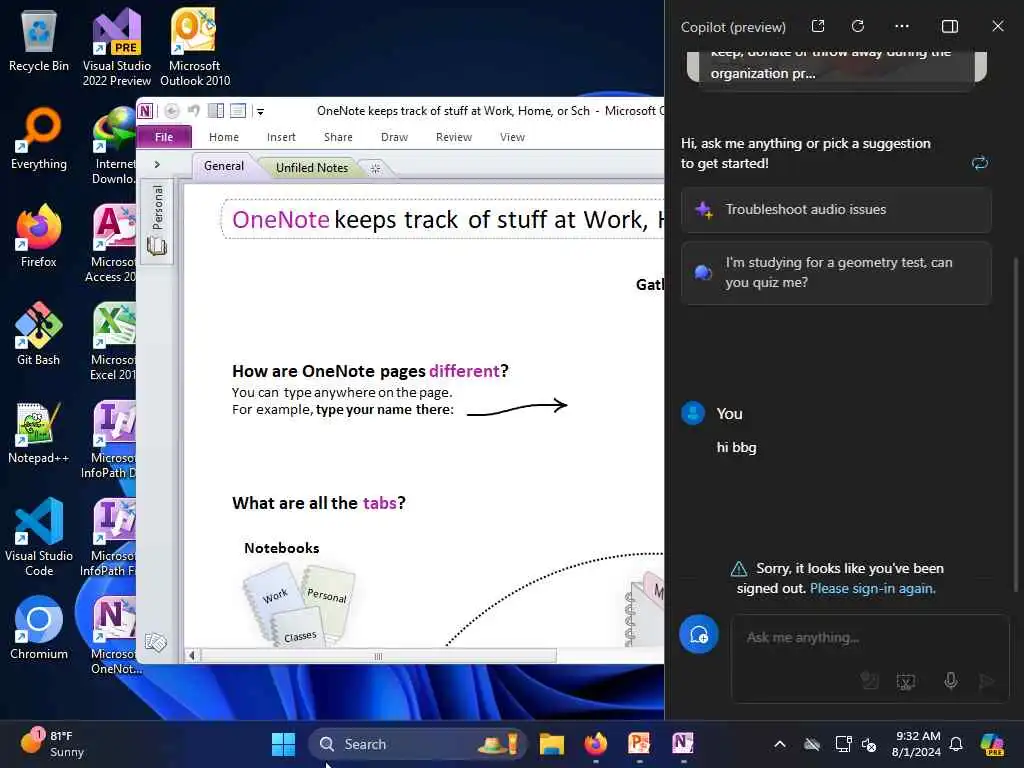Launch the Everything search desktop icon
Image resolution: width=1024 pixels, height=768 pixels.
point(39,138)
